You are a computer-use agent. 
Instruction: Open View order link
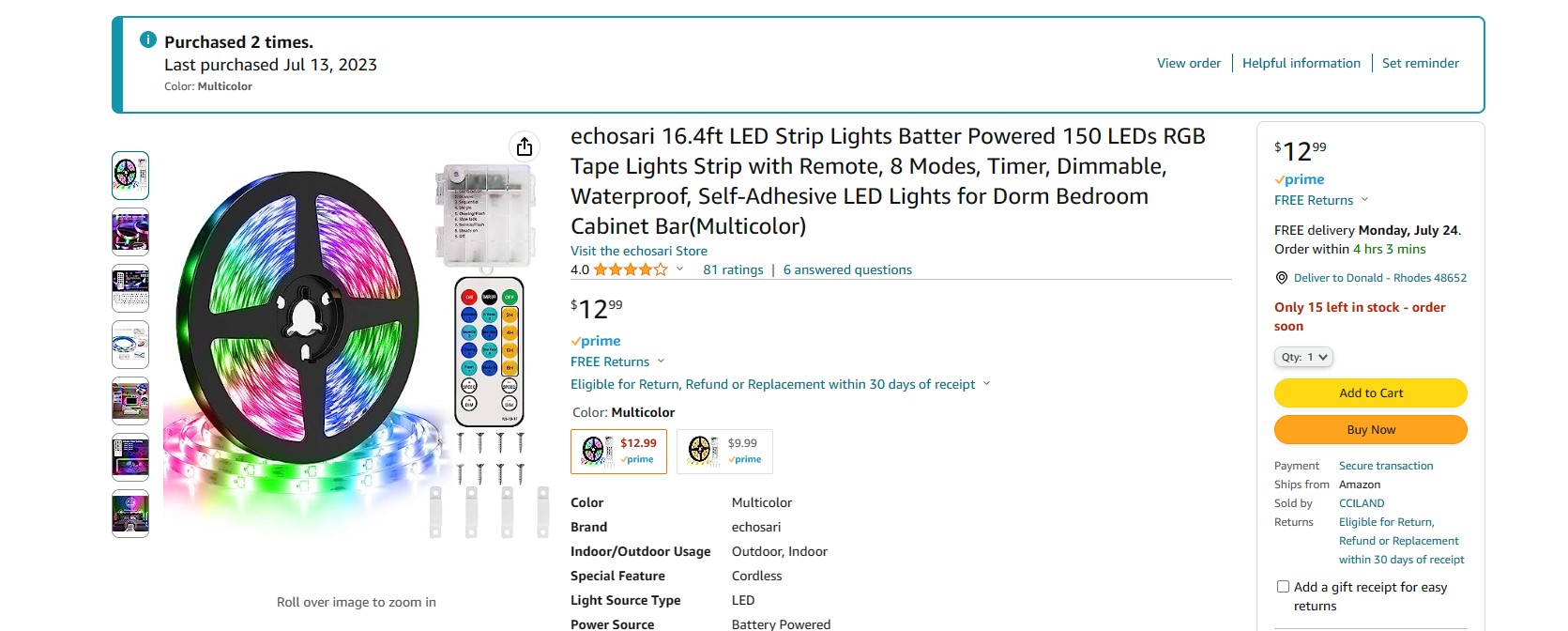[x=1189, y=63]
